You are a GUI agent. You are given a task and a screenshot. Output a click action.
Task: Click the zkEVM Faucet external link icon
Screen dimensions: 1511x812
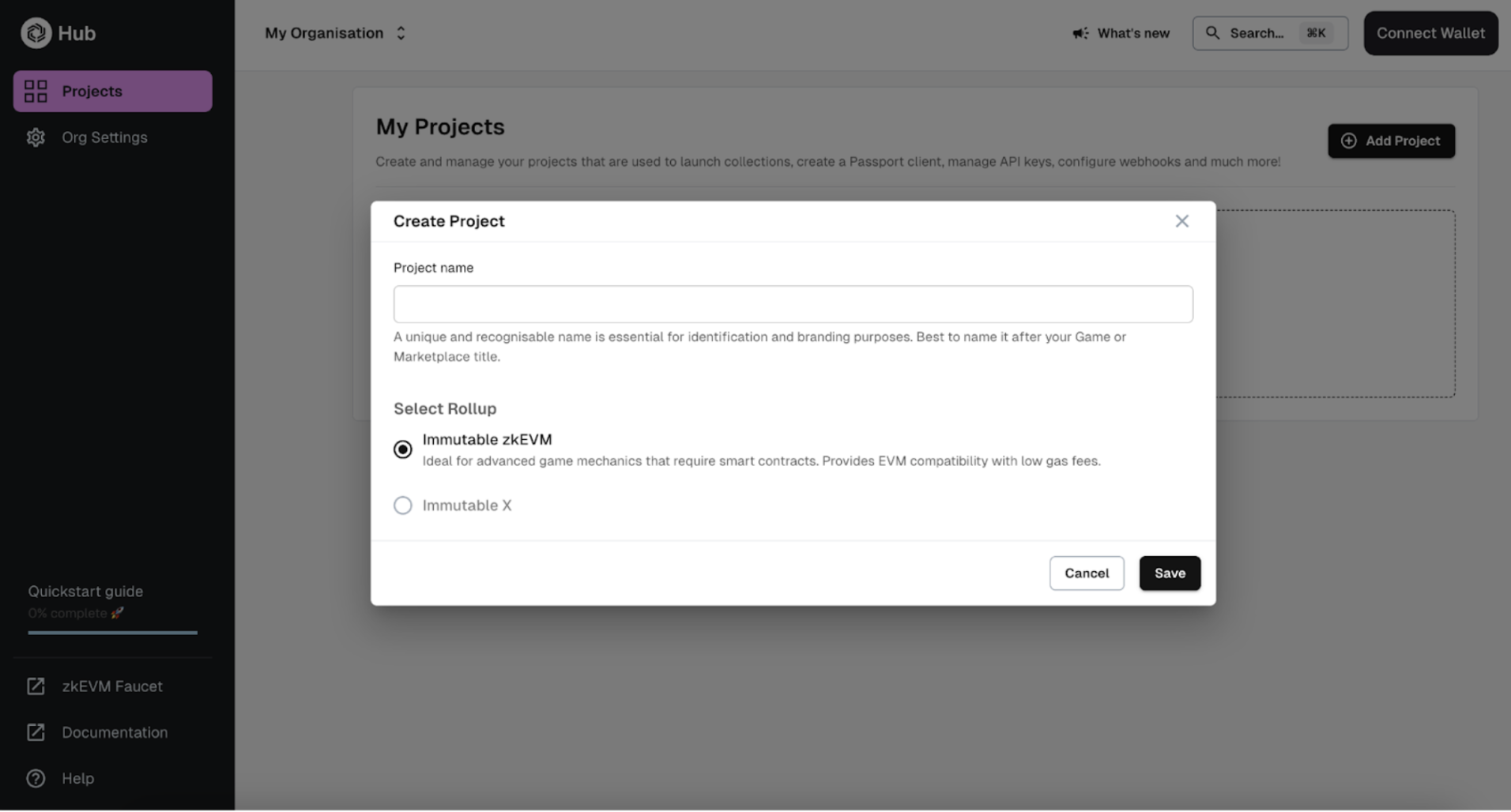click(36, 686)
